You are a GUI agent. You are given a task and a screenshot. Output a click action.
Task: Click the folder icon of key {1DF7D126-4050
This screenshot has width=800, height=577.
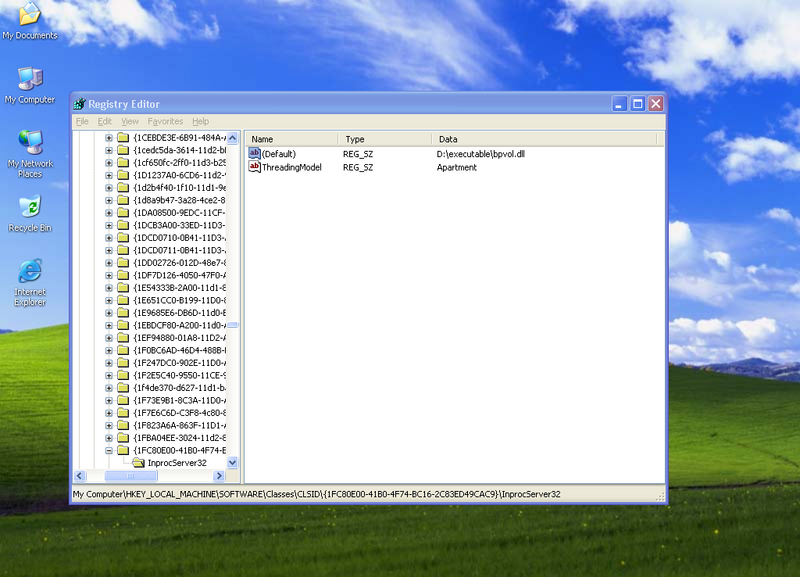tap(123, 275)
